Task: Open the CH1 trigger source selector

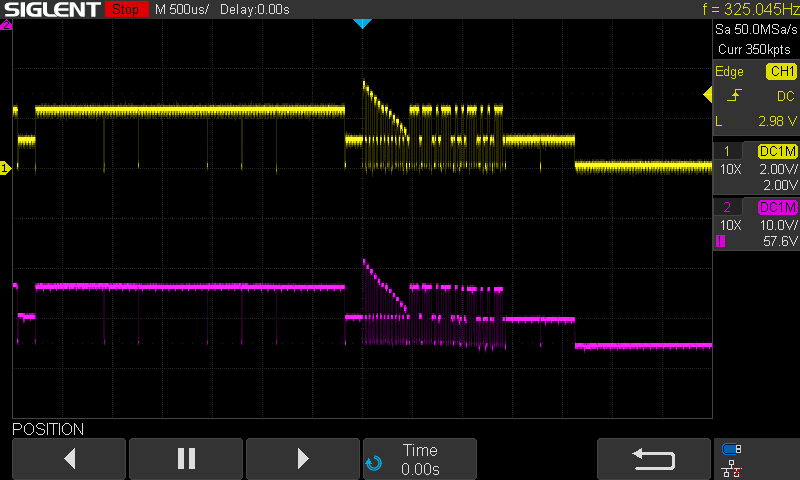Action: pos(781,72)
